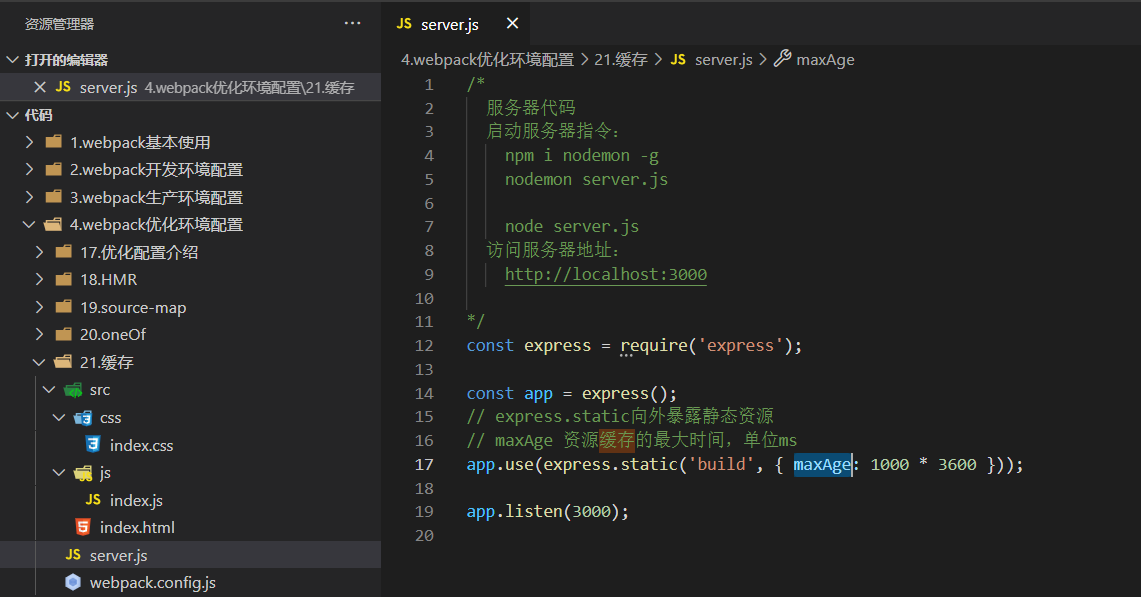Click the 3.webpack生产环境配置 folder icon
The width and height of the screenshot is (1141, 597).
click(54, 197)
